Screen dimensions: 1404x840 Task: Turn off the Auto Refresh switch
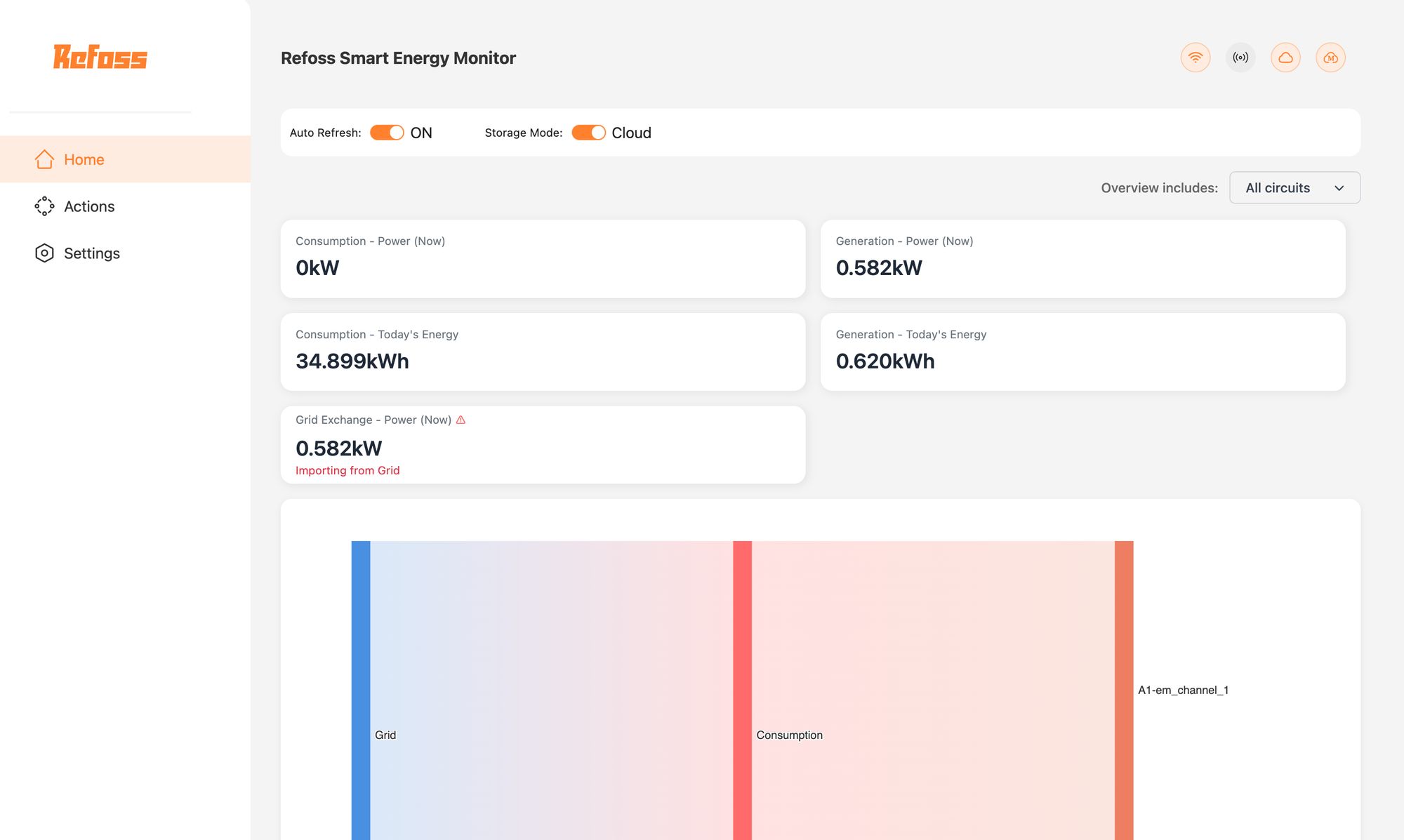[x=387, y=133]
